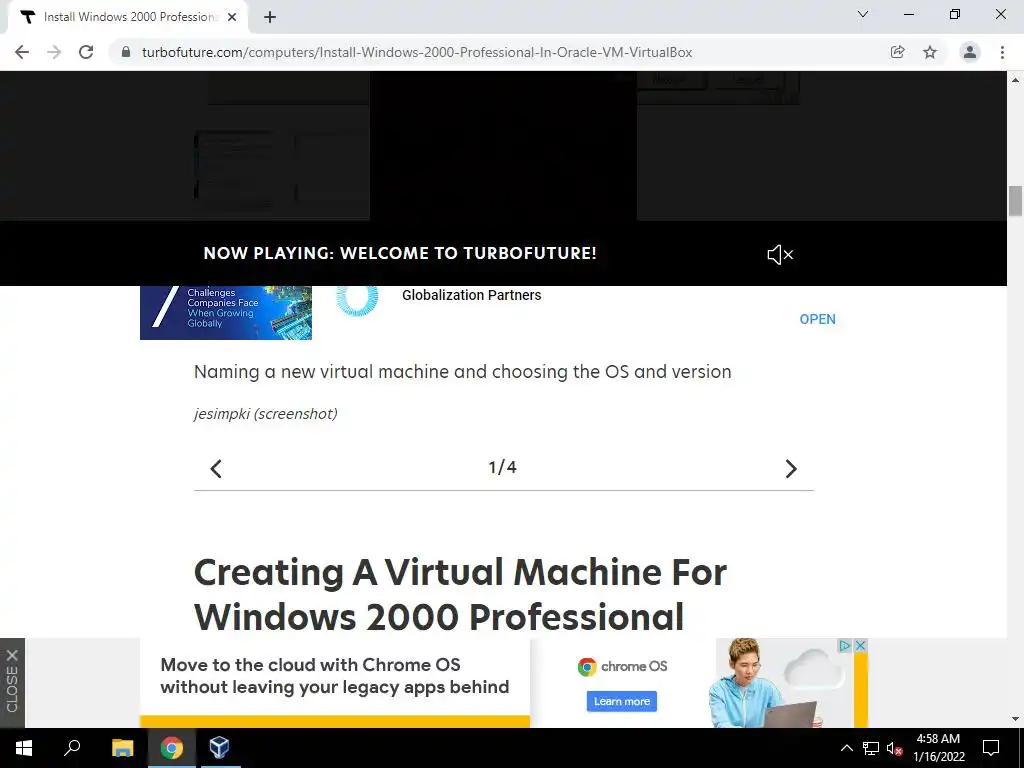Advance to next slideshow image
Viewport: 1024px width, 768px height.
point(791,469)
